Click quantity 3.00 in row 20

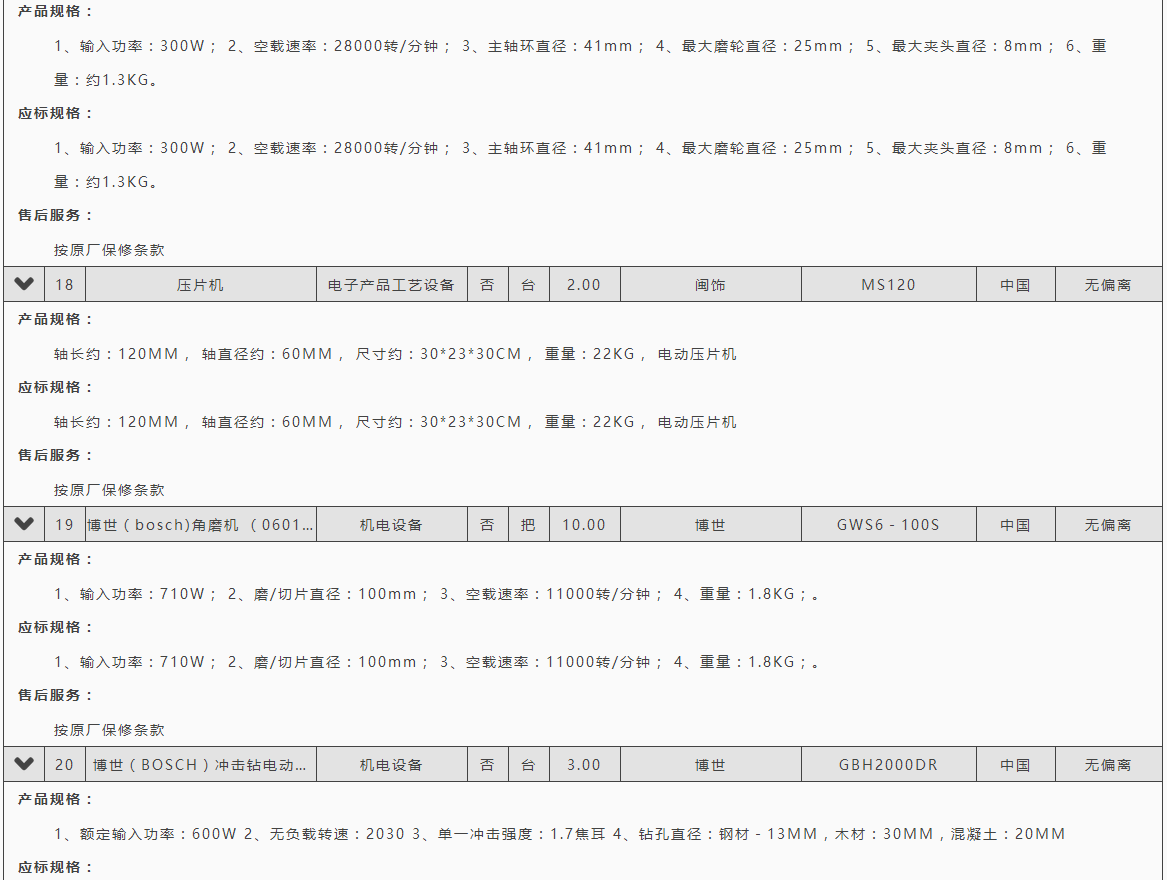[x=584, y=765]
